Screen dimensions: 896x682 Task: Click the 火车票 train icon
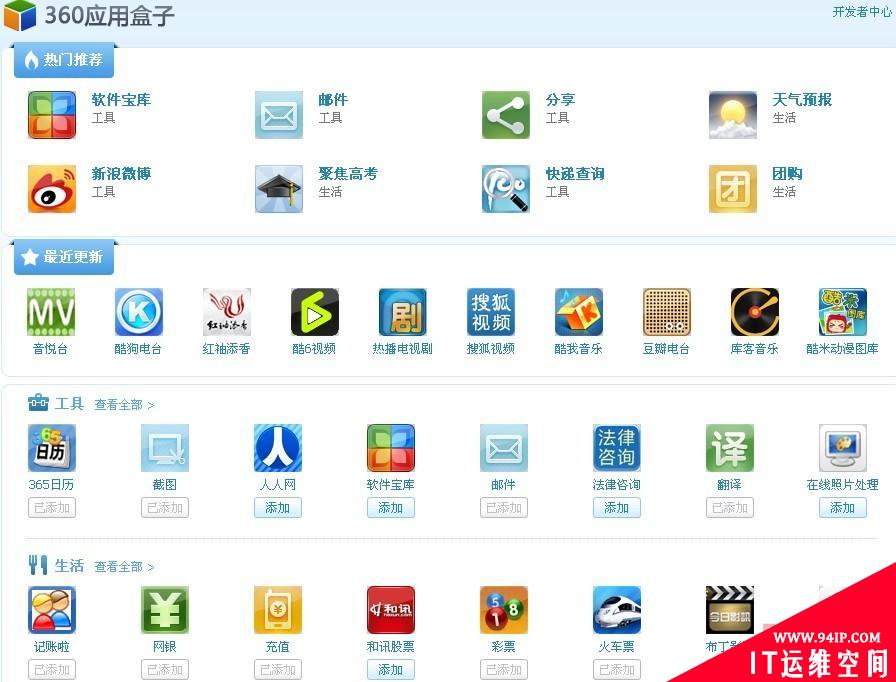[x=617, y=610]
